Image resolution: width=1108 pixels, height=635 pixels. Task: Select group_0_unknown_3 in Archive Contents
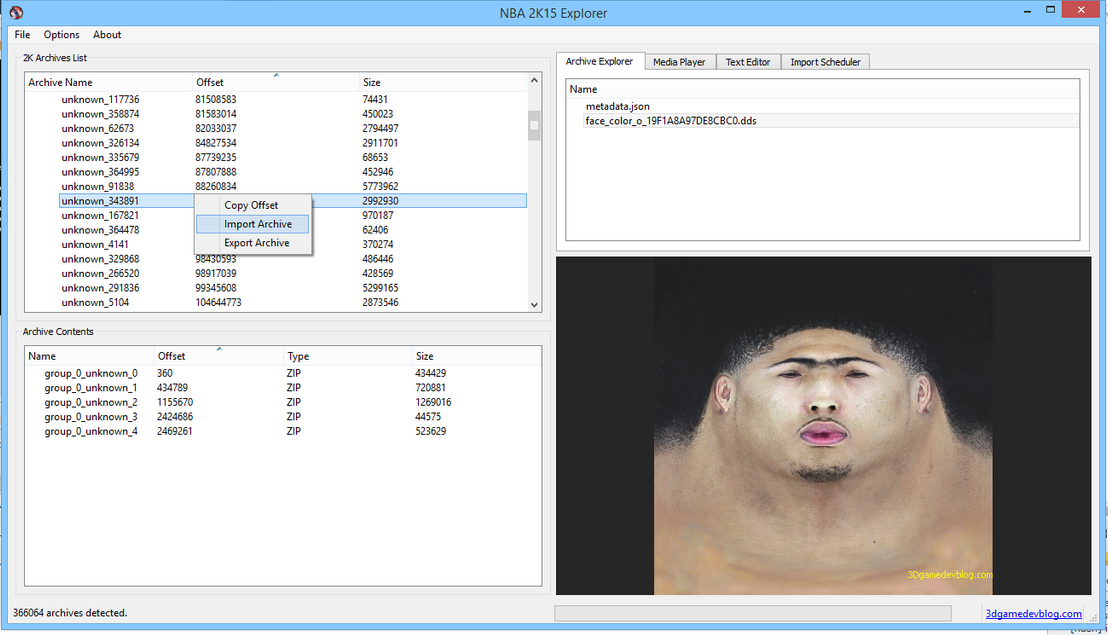point(91,417)
